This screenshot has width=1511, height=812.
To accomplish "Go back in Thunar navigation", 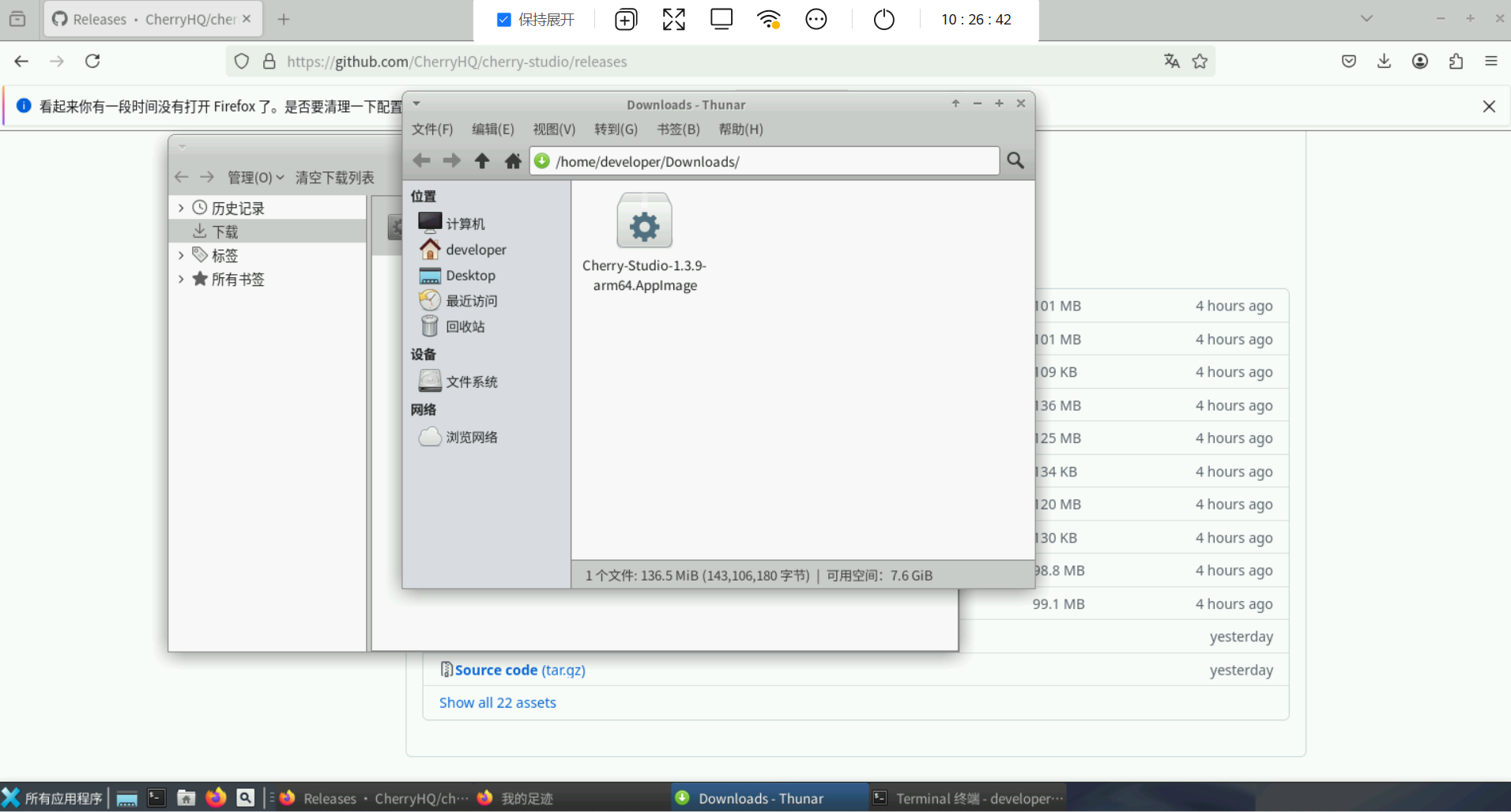I will [421, 161].
